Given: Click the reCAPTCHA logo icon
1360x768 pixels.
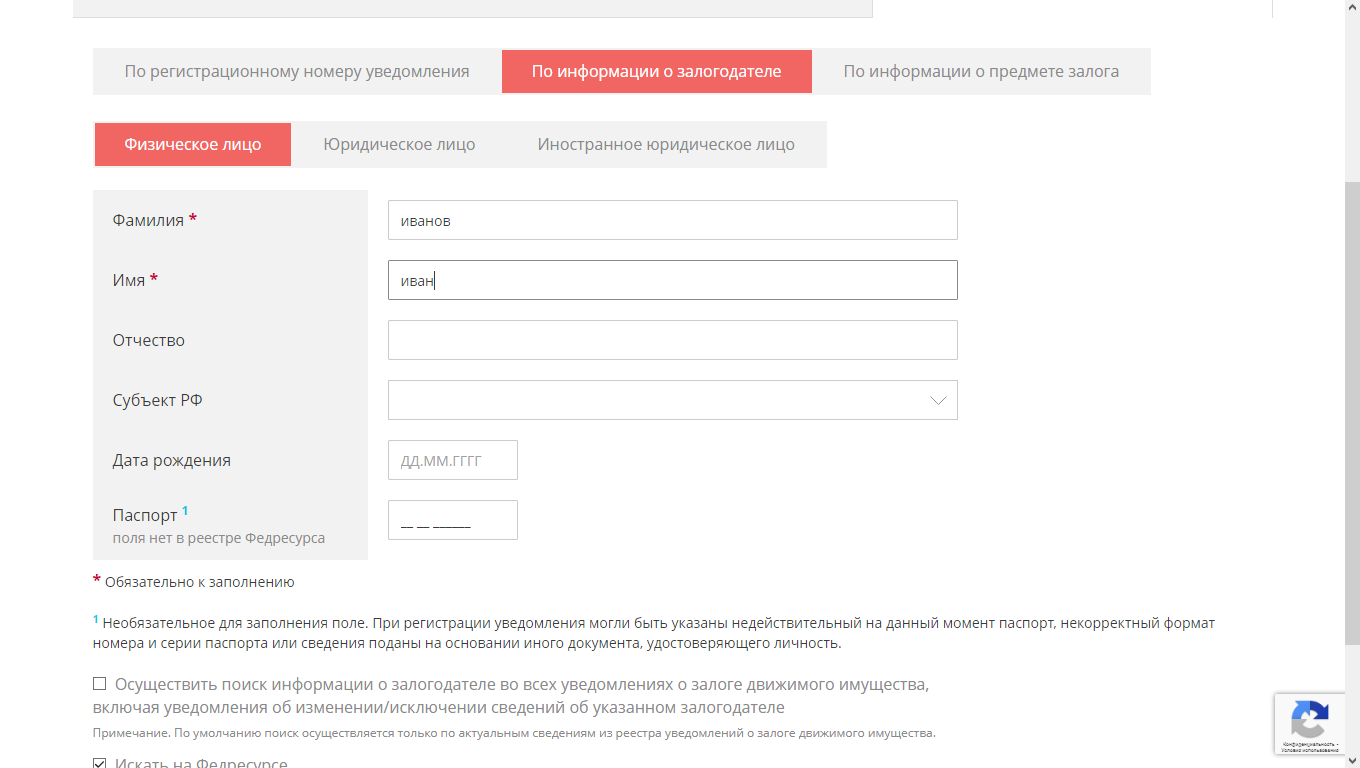Looking at the screenshot, I should (x=1310, y=718).
